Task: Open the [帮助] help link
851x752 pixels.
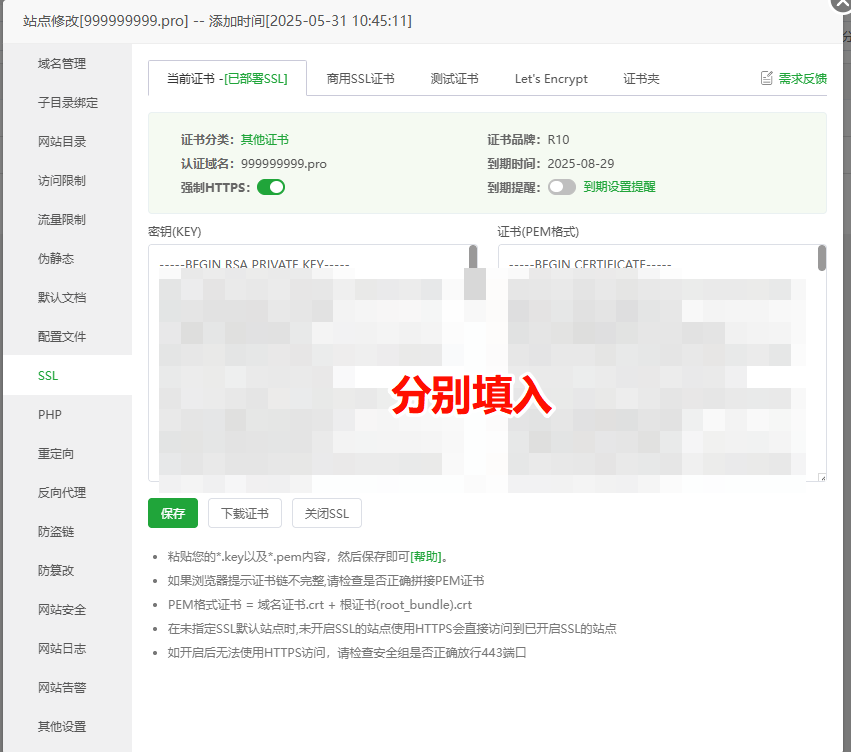Action: 426,557
